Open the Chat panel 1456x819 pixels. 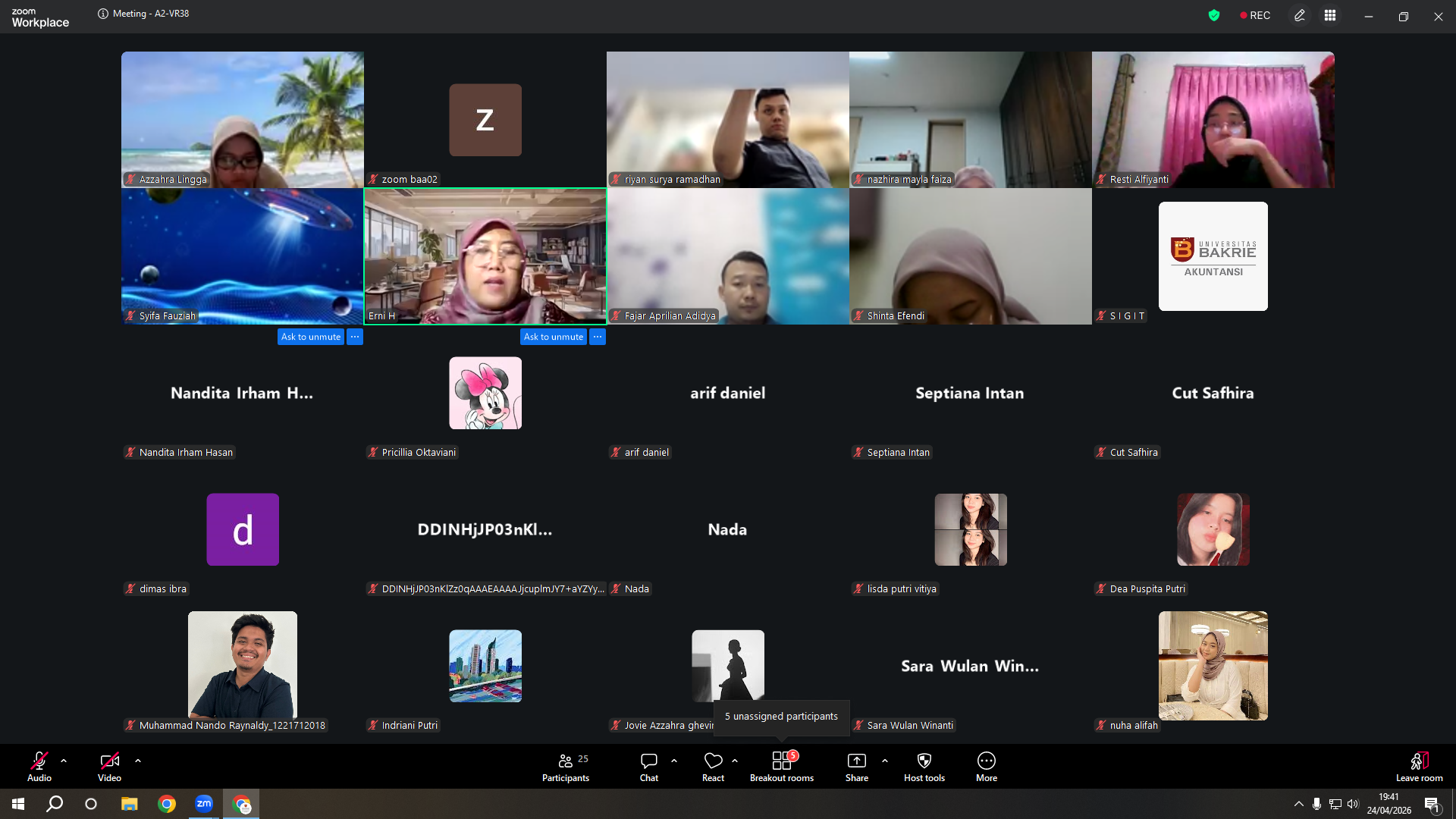click(x=649, y=766)
